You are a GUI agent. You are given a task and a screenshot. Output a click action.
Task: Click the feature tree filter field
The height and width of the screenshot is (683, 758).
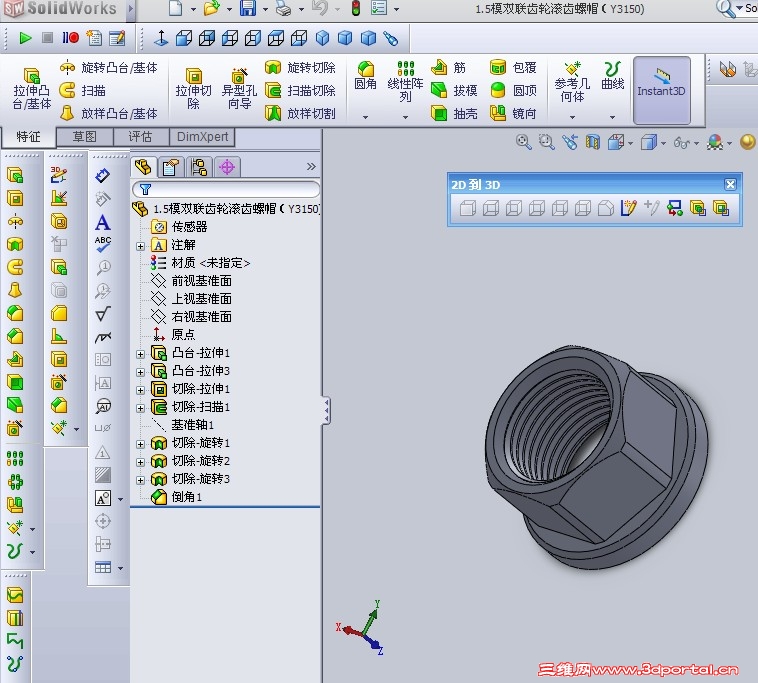[x=226, y=189]
